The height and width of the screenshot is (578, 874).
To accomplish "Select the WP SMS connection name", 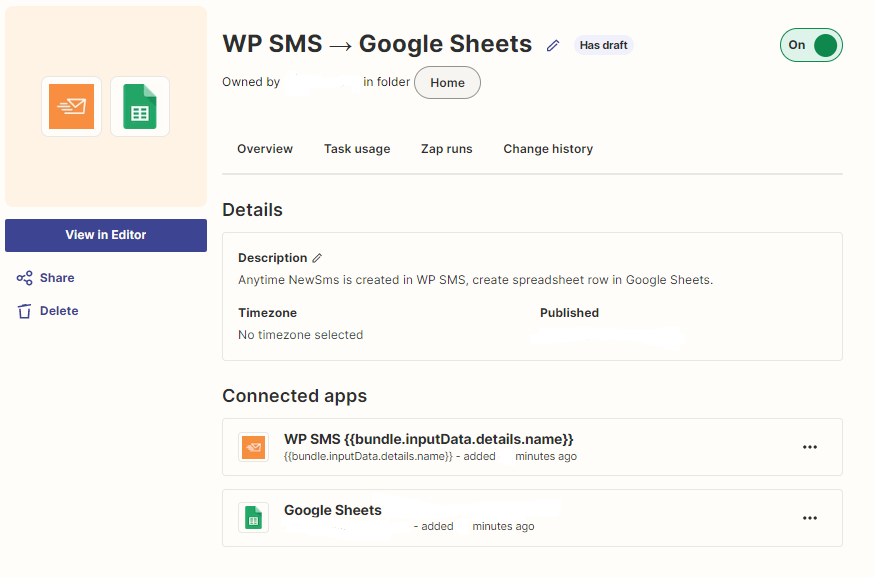I will point(429,439).
